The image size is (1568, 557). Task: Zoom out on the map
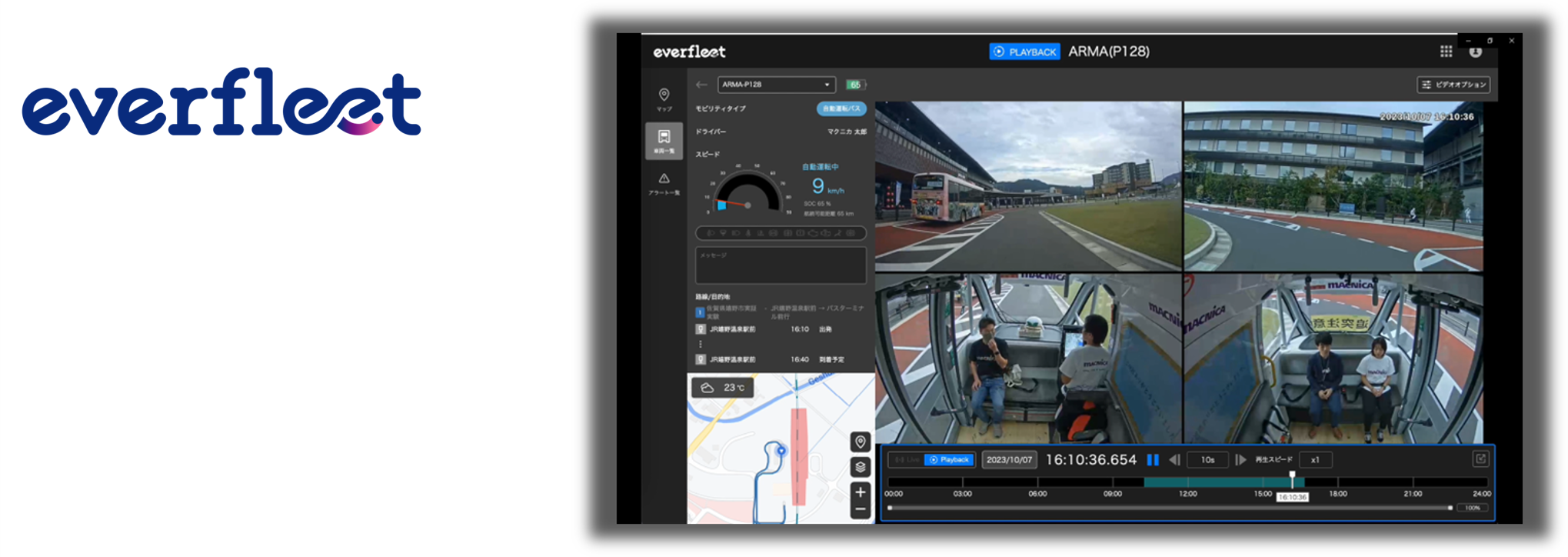(861, 509)
